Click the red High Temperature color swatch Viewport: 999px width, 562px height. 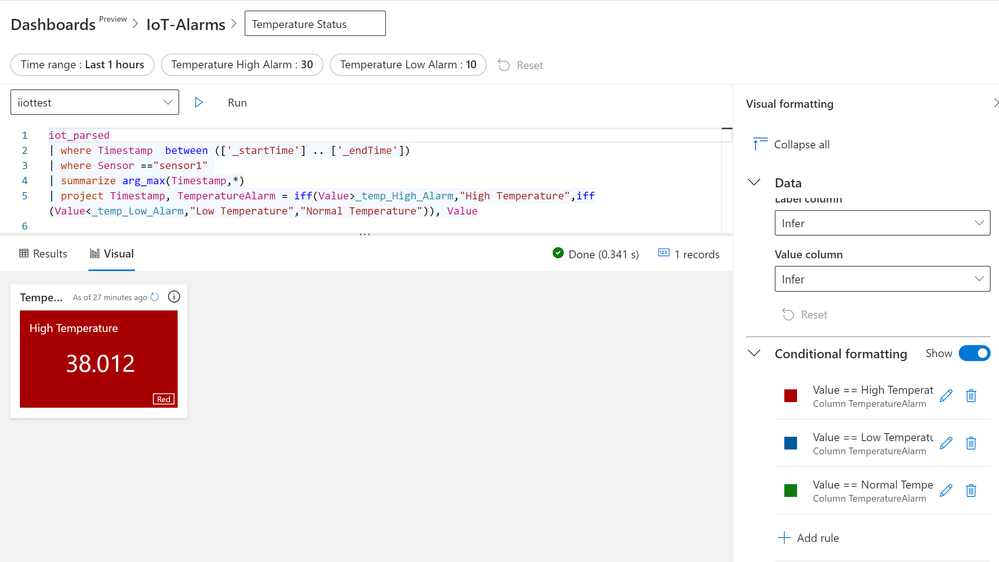[x=791, y=396]
